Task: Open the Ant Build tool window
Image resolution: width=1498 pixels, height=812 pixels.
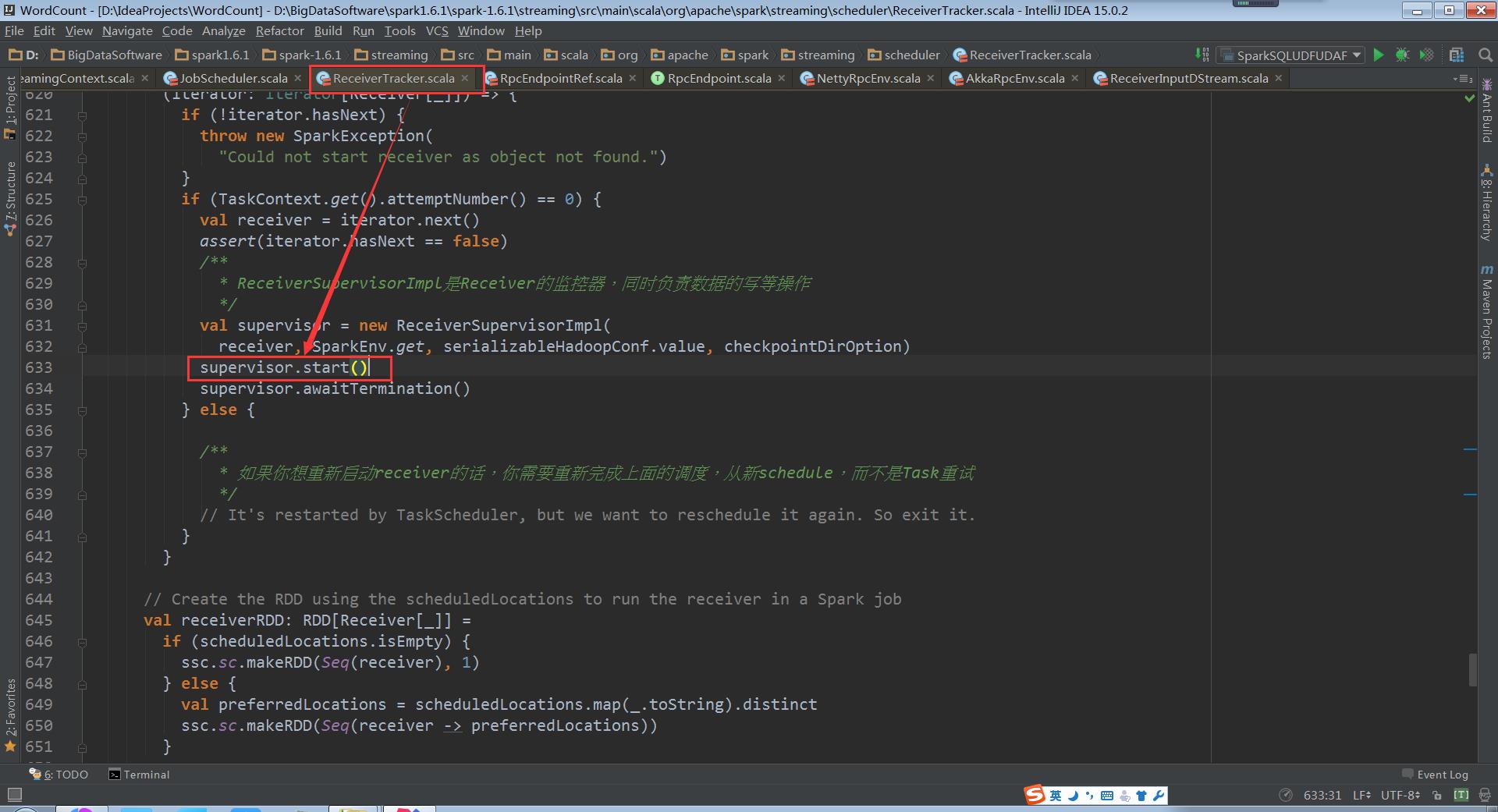Action: 1487,111
